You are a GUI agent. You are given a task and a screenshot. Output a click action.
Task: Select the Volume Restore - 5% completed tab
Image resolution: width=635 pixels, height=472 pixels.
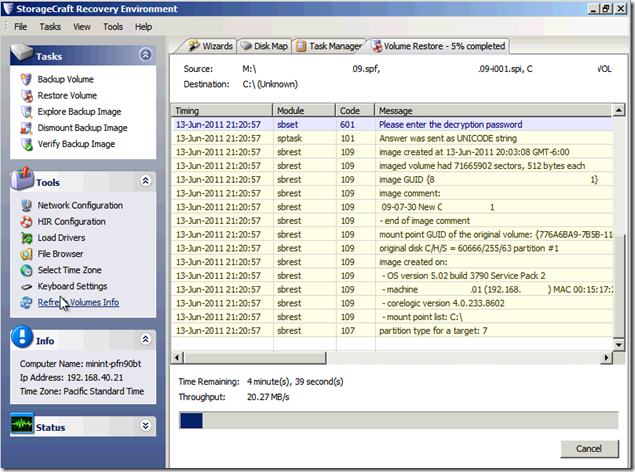438,46
